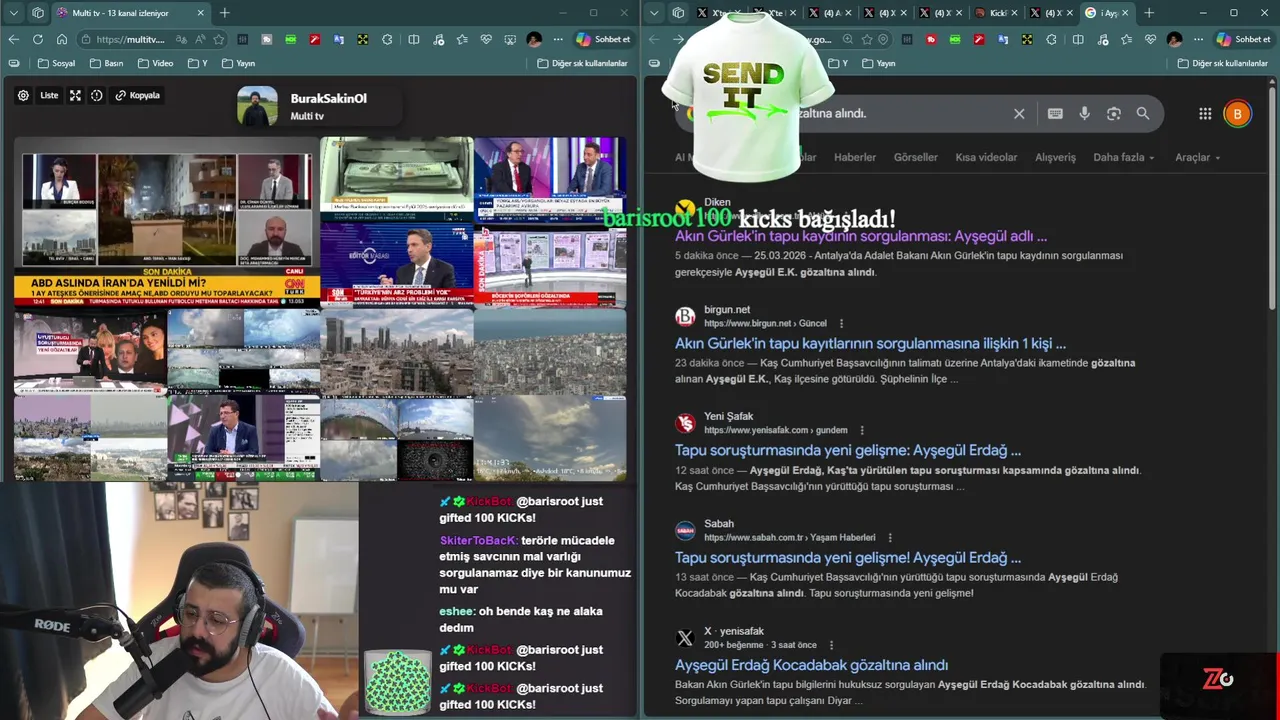Clear the Google search box with X
Screen dimensions: 1280x720
(x=1019, y=114)
